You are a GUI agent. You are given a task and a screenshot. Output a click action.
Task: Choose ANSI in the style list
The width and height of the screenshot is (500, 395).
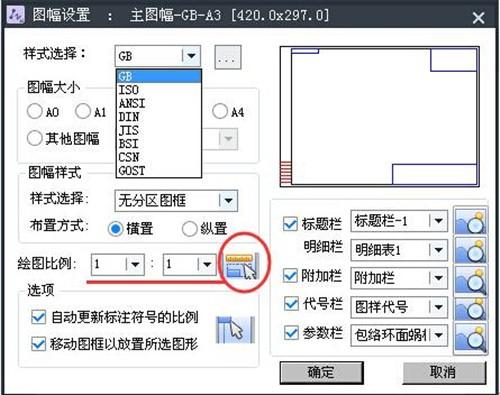pos(159,103)
